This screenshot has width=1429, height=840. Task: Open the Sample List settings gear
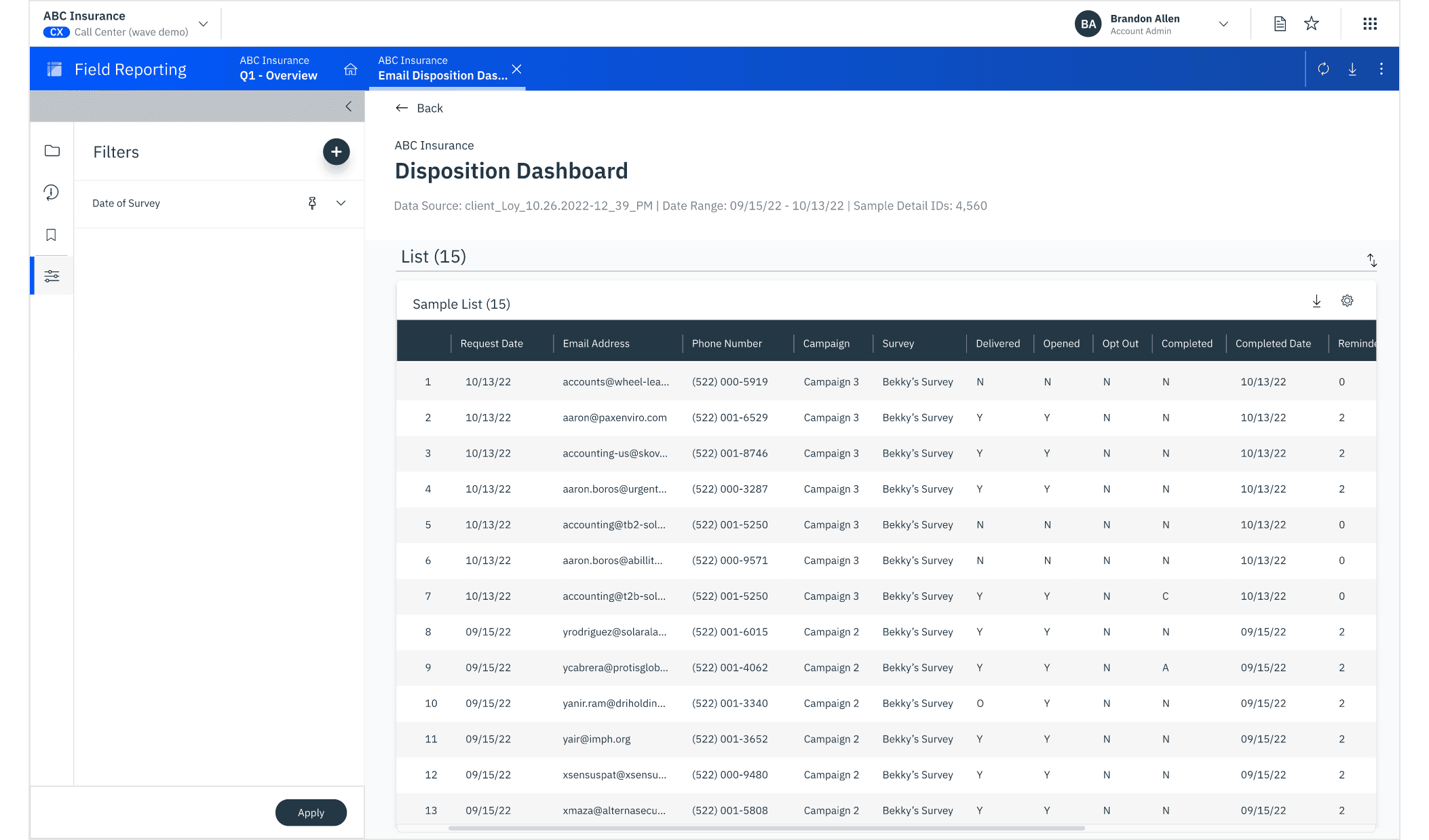tap(1347, 301)
